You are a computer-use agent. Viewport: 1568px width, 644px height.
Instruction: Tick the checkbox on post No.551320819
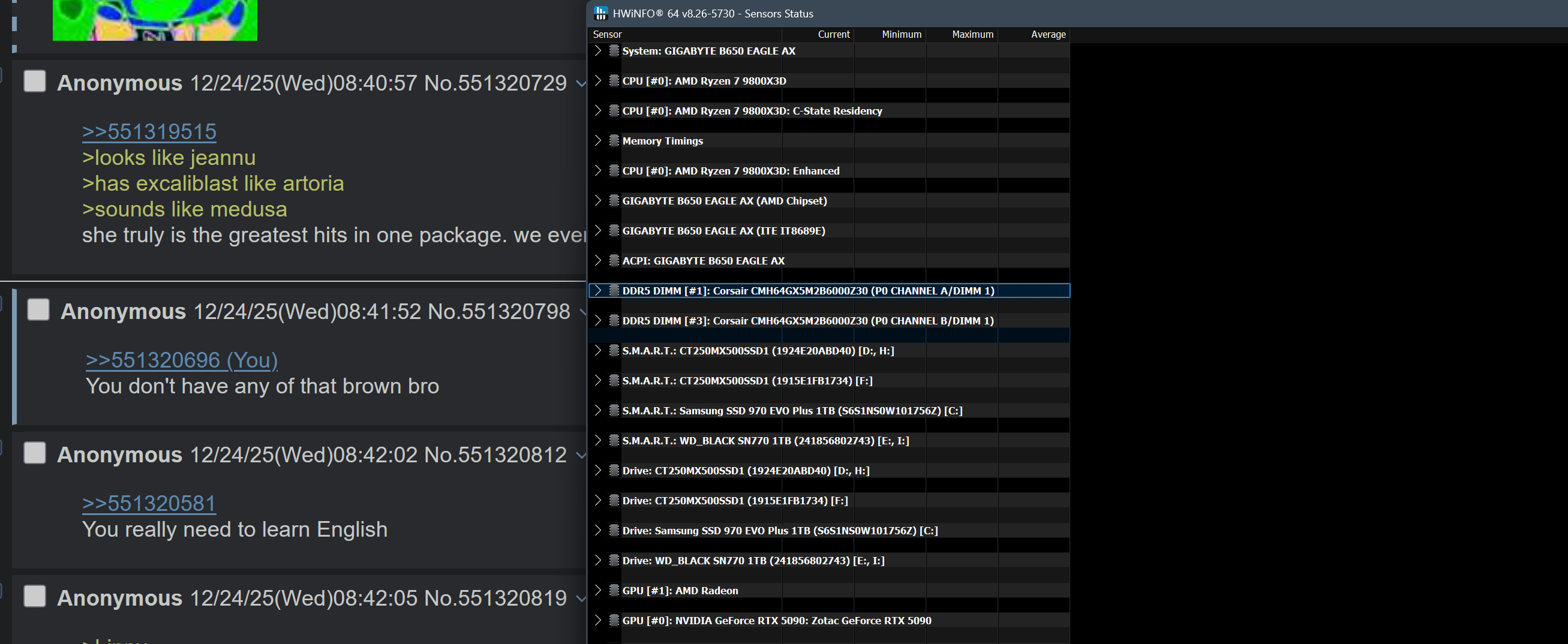[x=35, y=596]
